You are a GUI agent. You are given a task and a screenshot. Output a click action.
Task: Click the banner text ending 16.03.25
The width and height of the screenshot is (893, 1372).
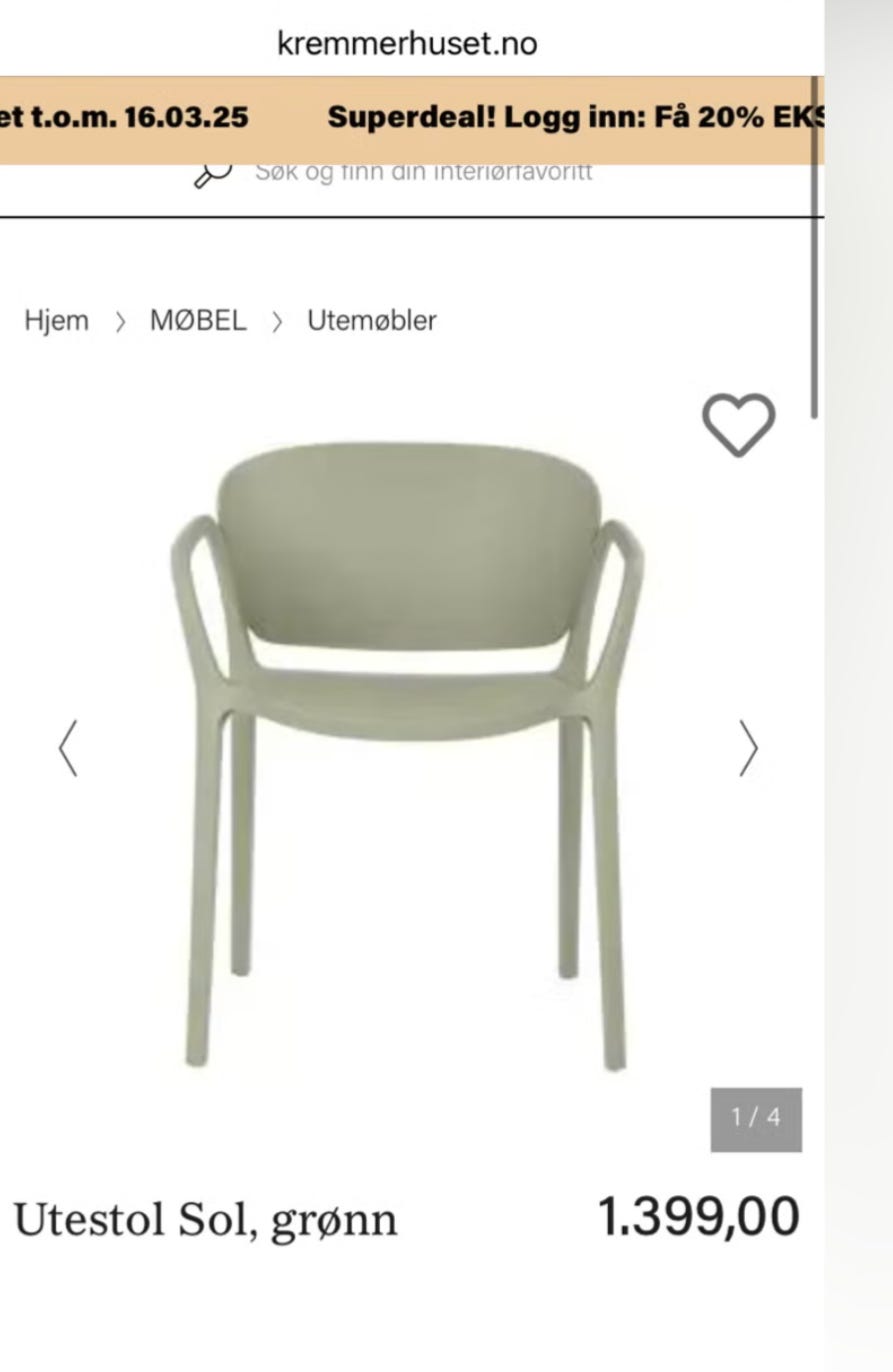point(124,117)
